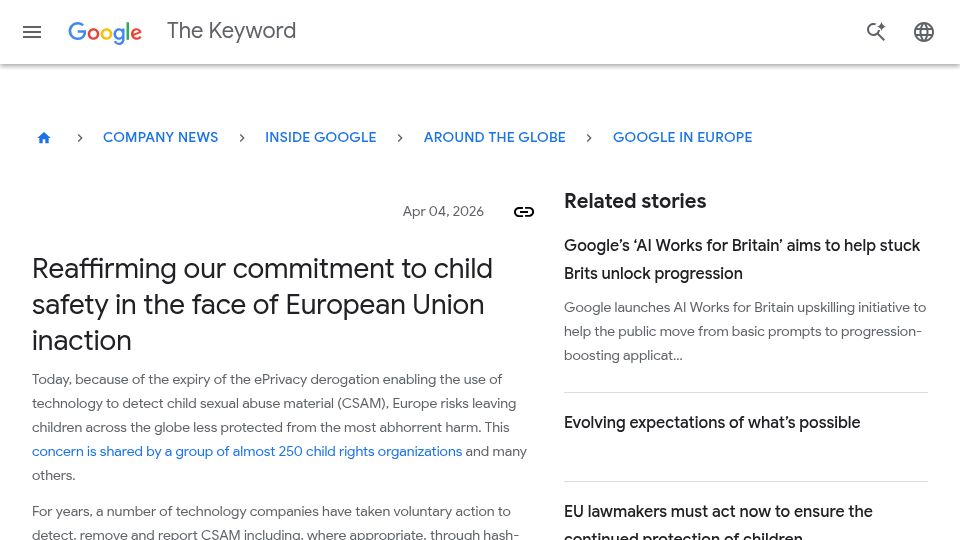The width and height of the screenshot is (960, 540).
Task: Open the language globe selector
Action: click(923, 32)
